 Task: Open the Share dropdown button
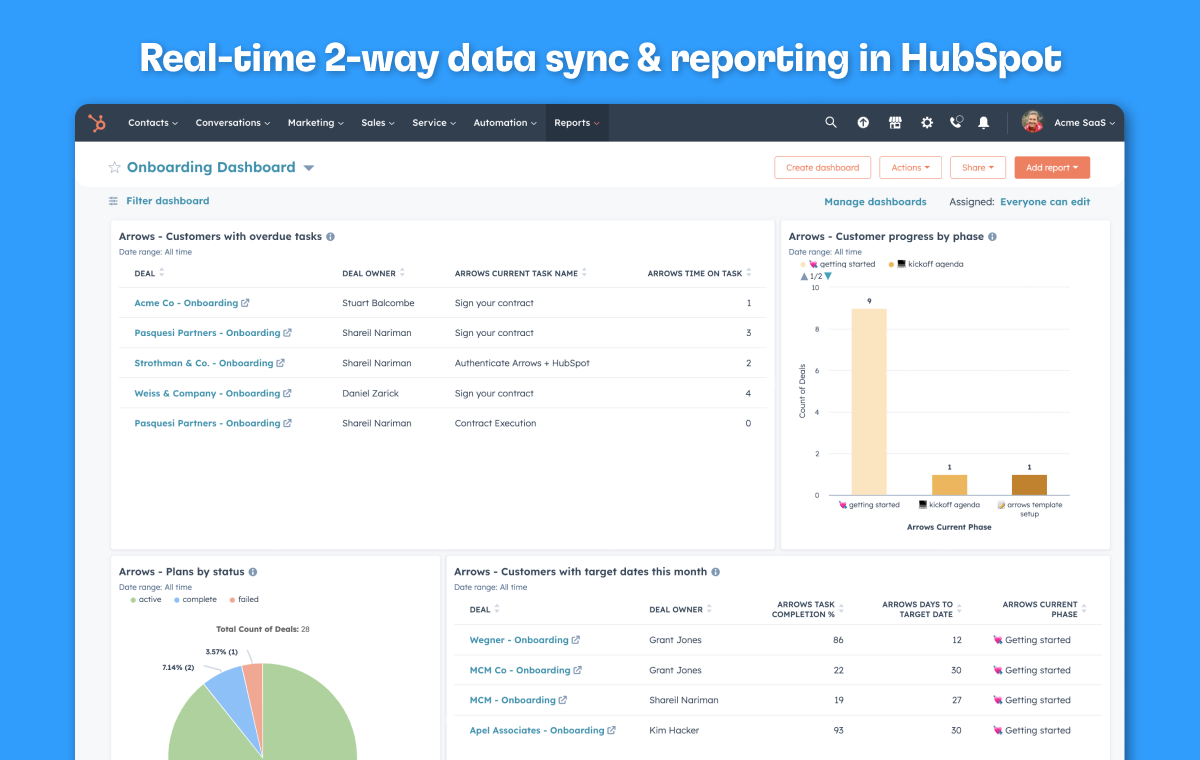coord(978,168)
